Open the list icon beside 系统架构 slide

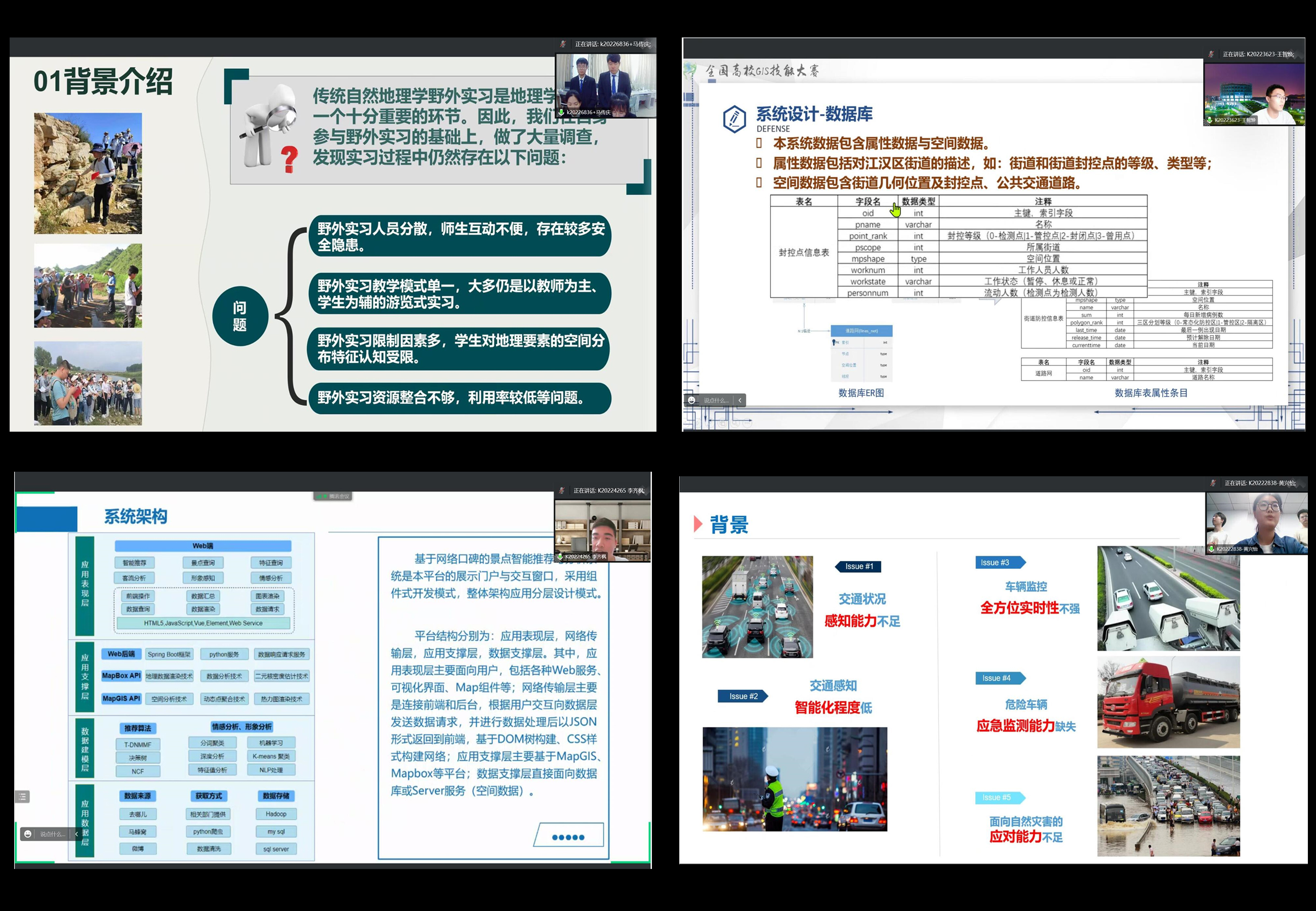click(x=22, y=796)
